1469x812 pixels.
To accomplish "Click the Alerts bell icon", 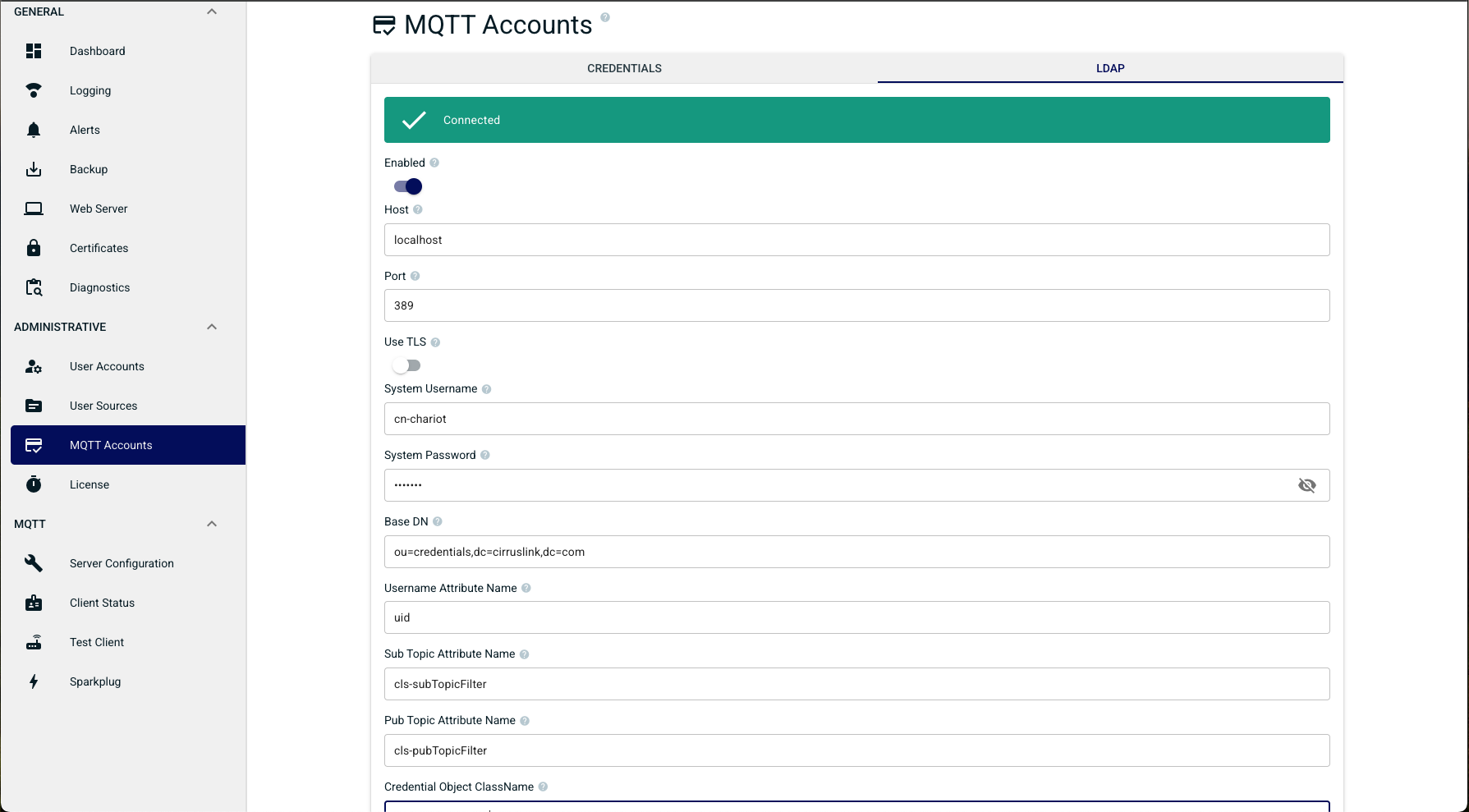I will pos(34,130).
